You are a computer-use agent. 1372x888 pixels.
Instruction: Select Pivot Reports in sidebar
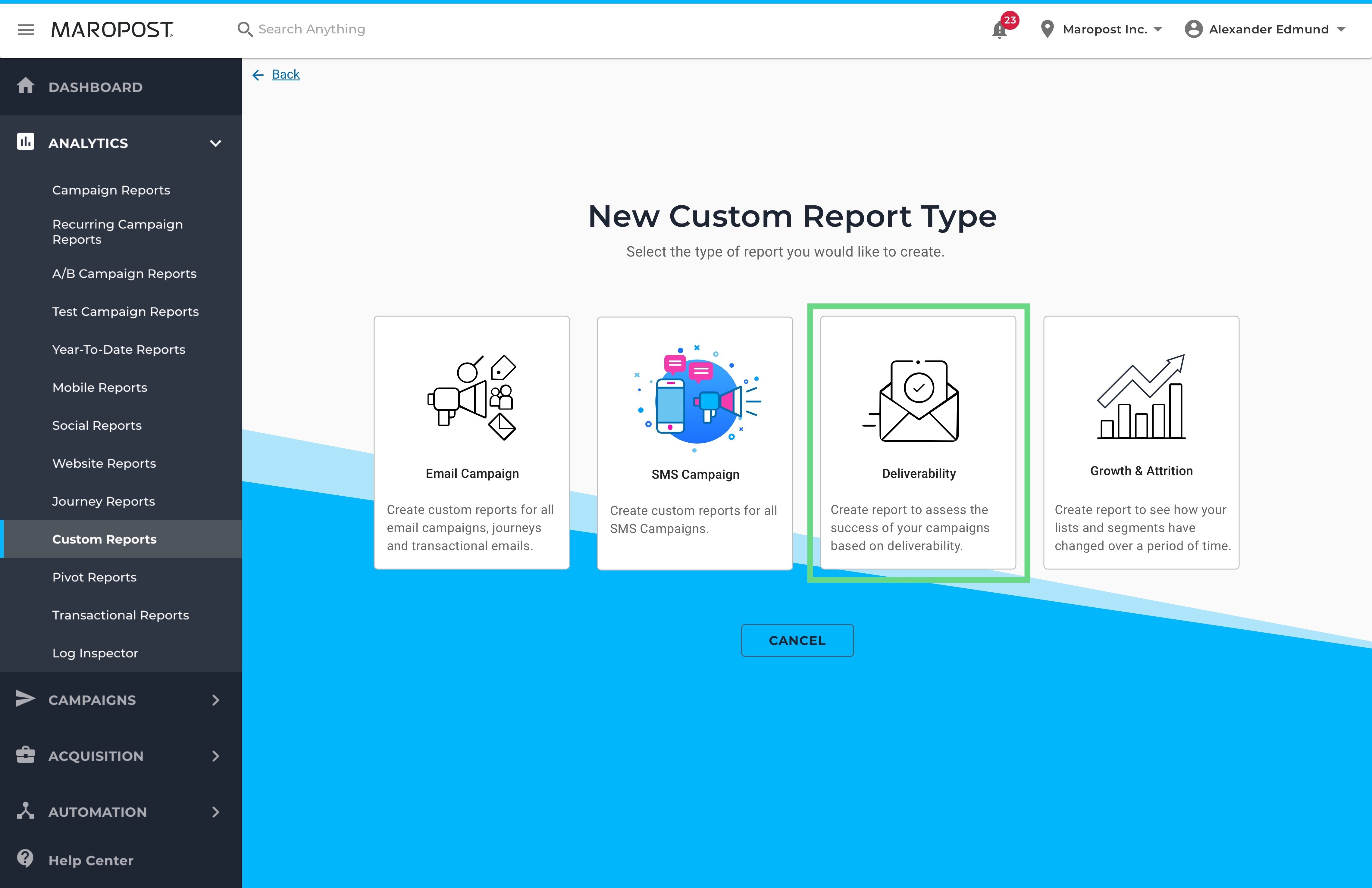[x=95, y=578]
